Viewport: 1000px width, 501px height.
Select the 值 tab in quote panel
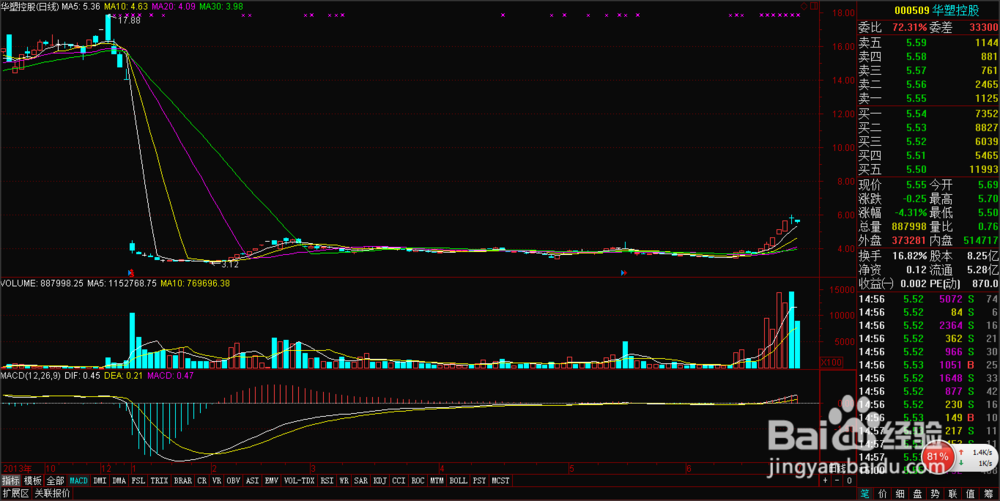(970, 493)
